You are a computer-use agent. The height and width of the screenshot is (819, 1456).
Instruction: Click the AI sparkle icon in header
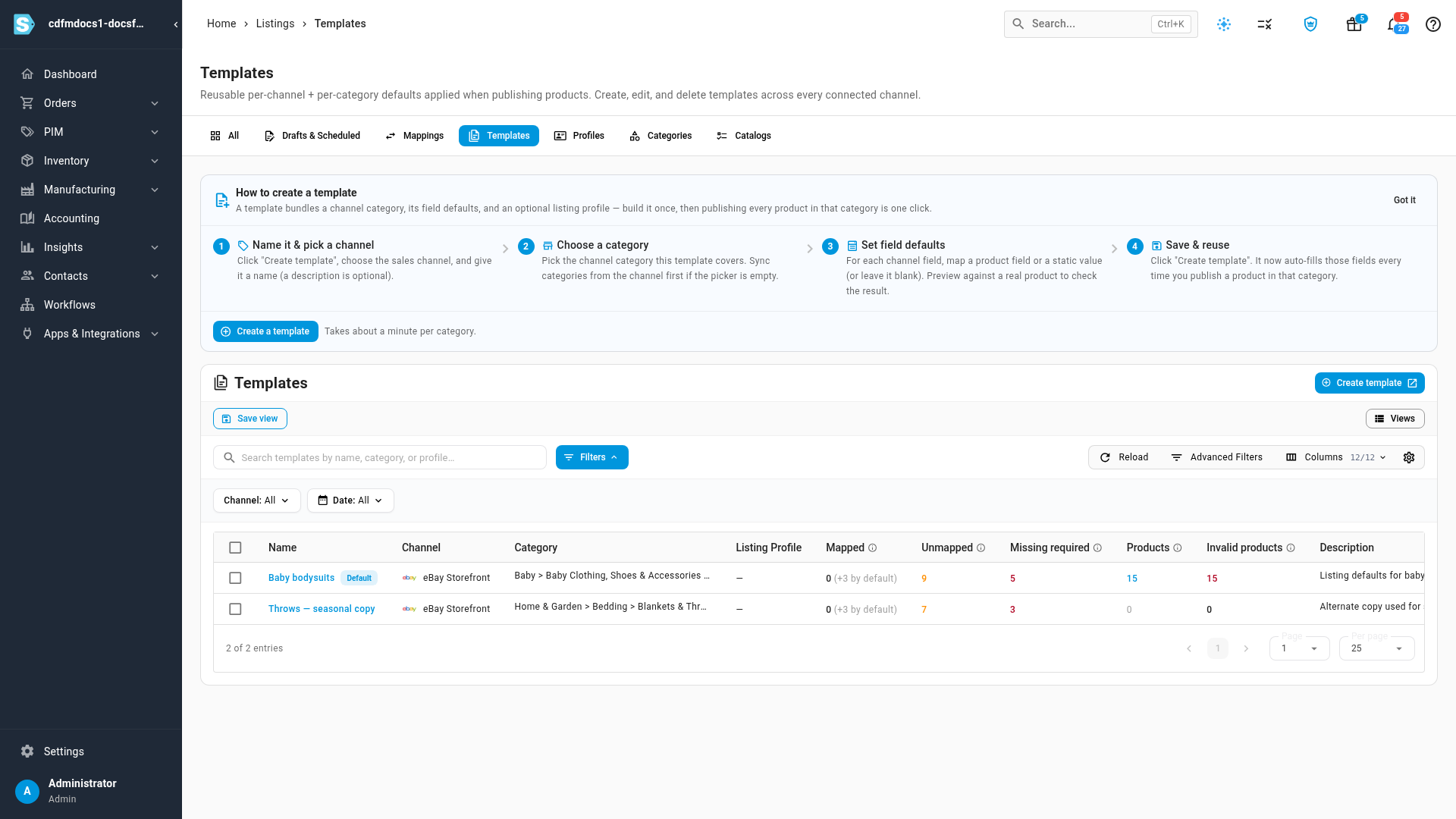[1224, 24]
